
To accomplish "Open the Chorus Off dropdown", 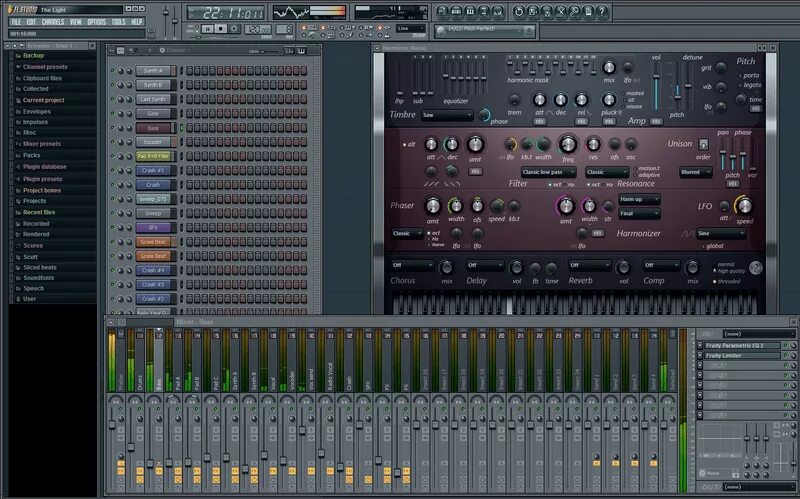I will coord(412,265).
